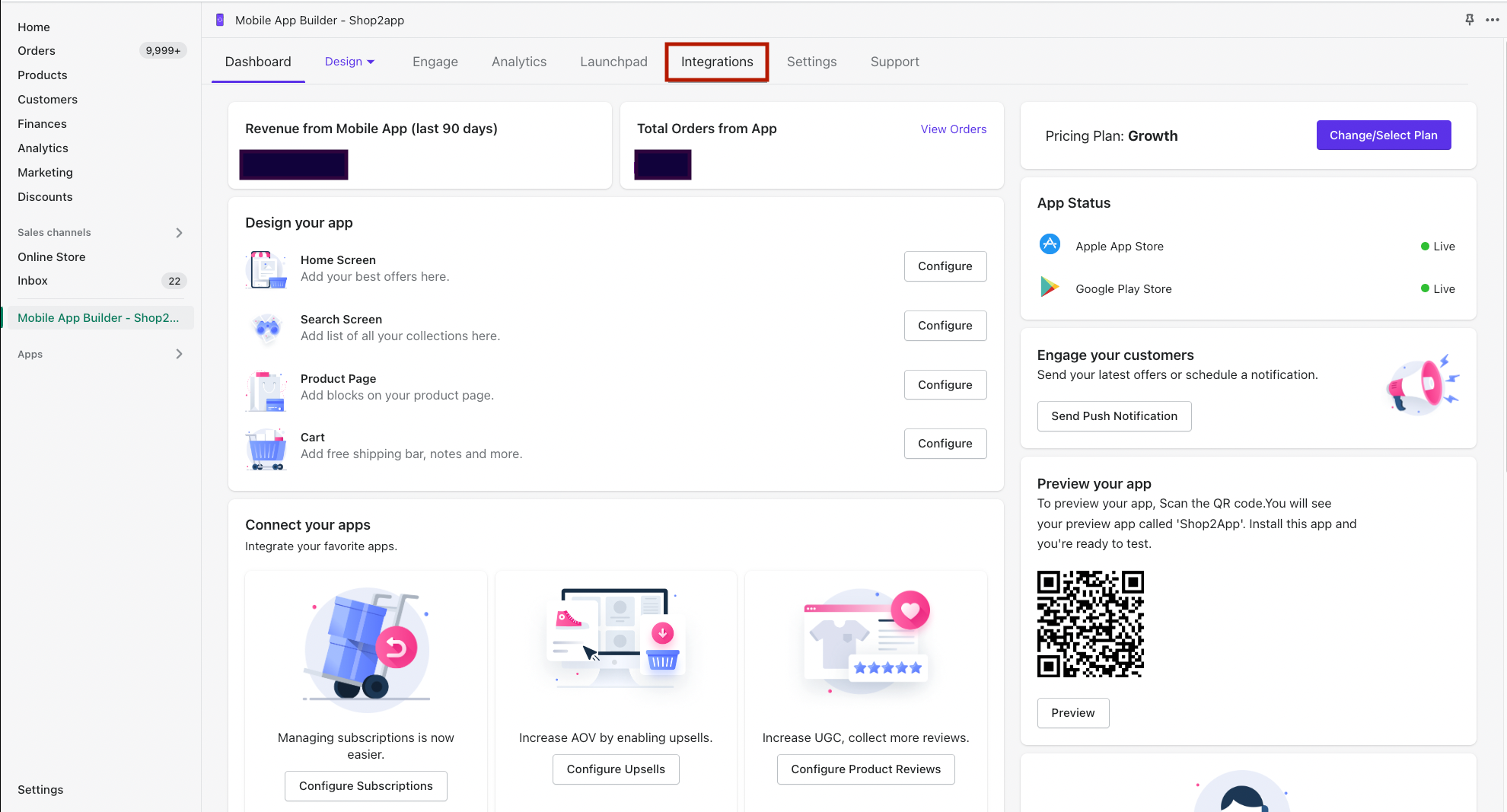Click Google Play Store Live status

coord(1438,288)
